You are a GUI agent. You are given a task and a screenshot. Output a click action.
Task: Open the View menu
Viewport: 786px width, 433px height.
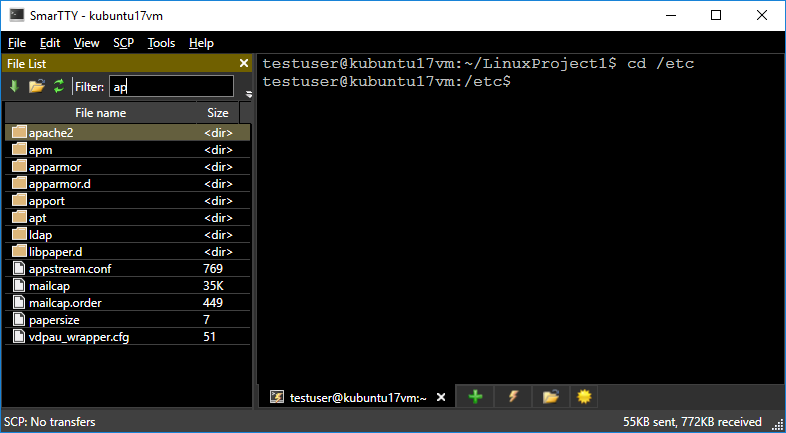tap(87, 43)
